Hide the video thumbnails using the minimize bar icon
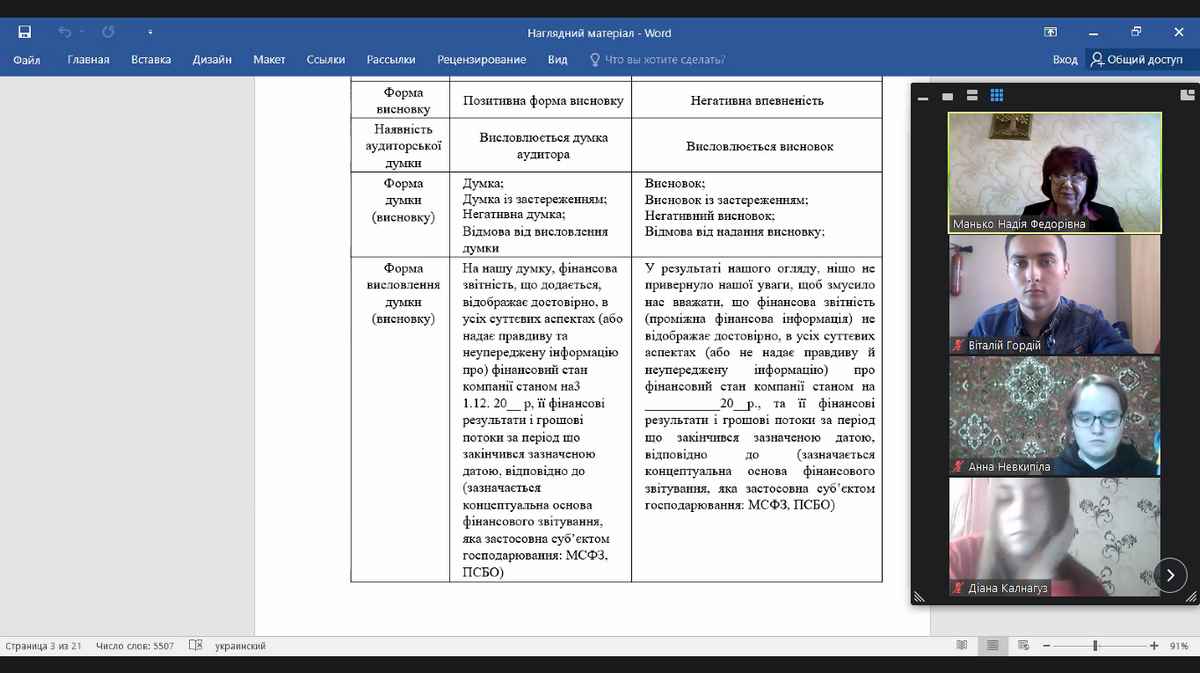This screenshot has width=1200, height=673. pos(922,97)
